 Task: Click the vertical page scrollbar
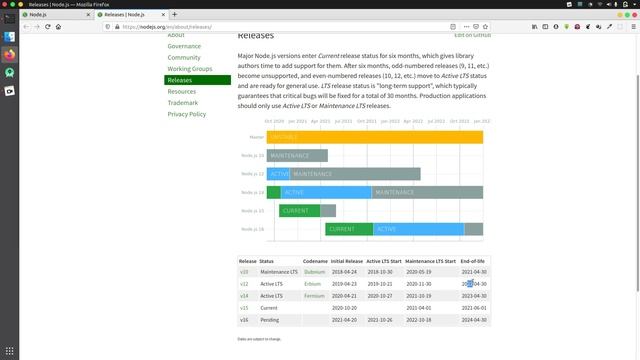point(637,183)
